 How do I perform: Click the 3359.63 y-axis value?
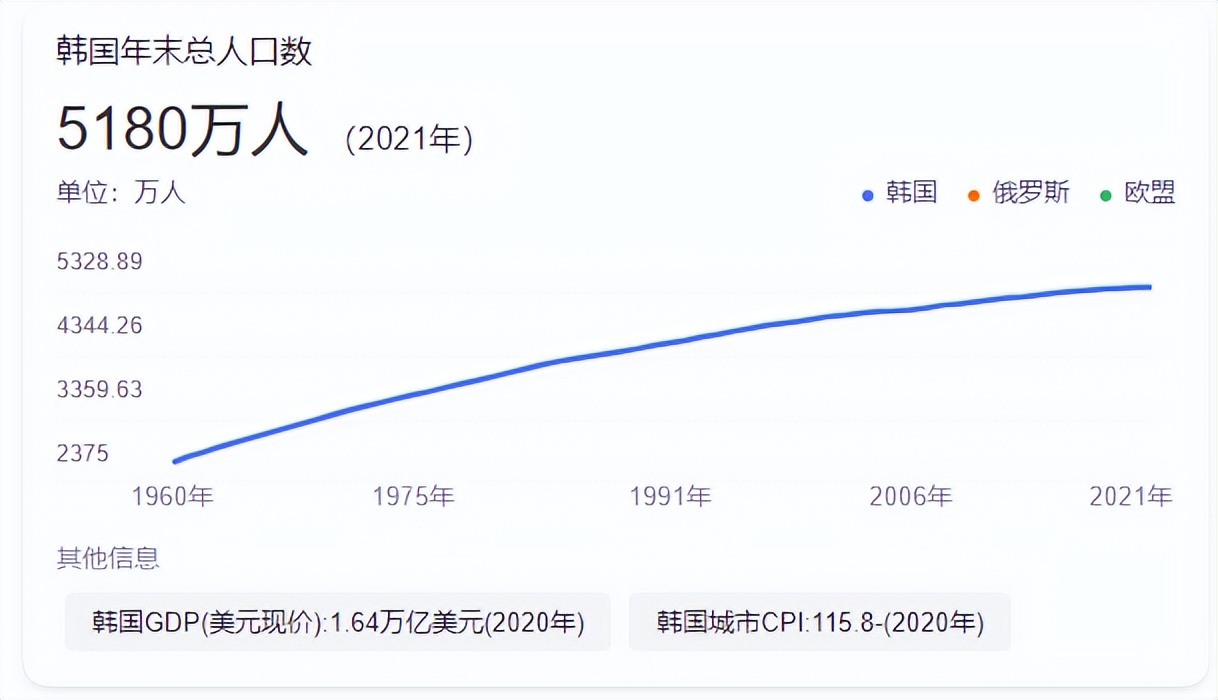point(100,389)
